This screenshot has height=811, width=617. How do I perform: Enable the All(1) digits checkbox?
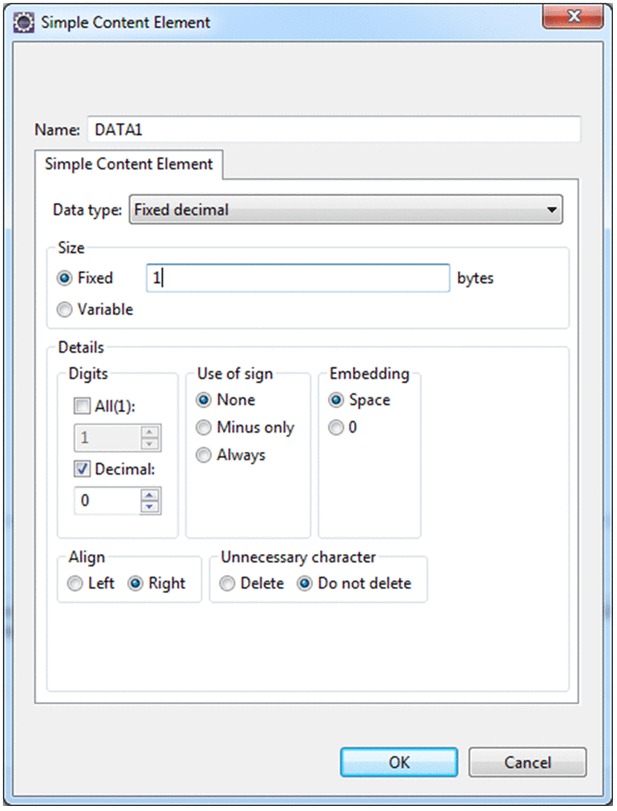point(80,407)
